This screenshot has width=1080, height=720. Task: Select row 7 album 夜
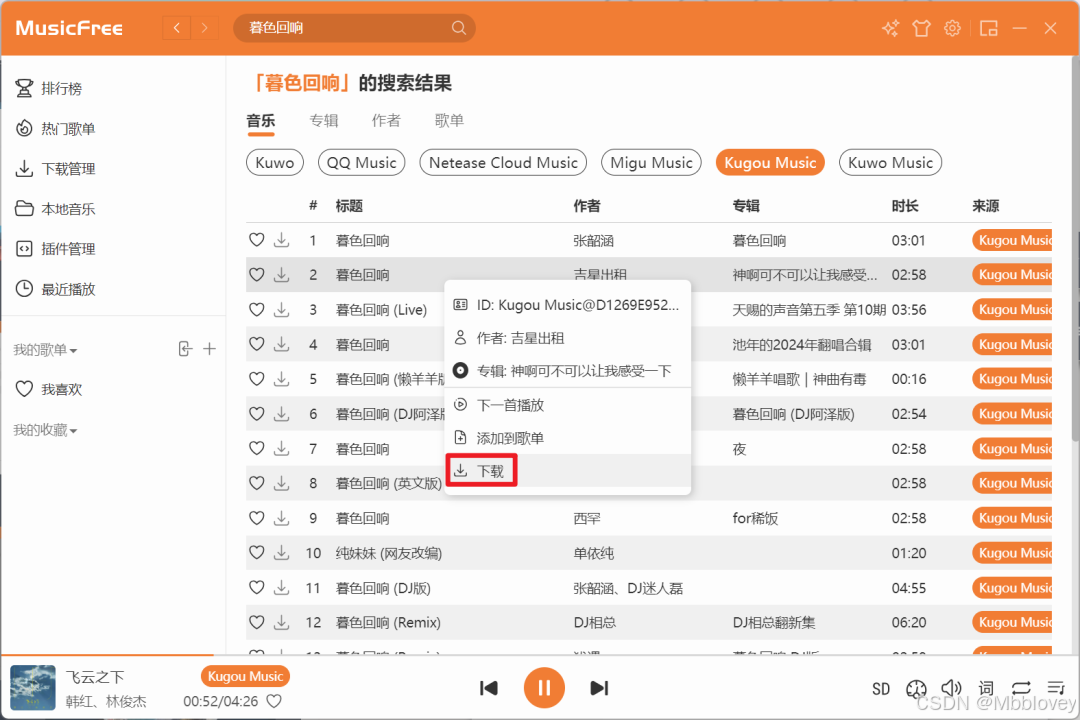(x=739, y=449)
